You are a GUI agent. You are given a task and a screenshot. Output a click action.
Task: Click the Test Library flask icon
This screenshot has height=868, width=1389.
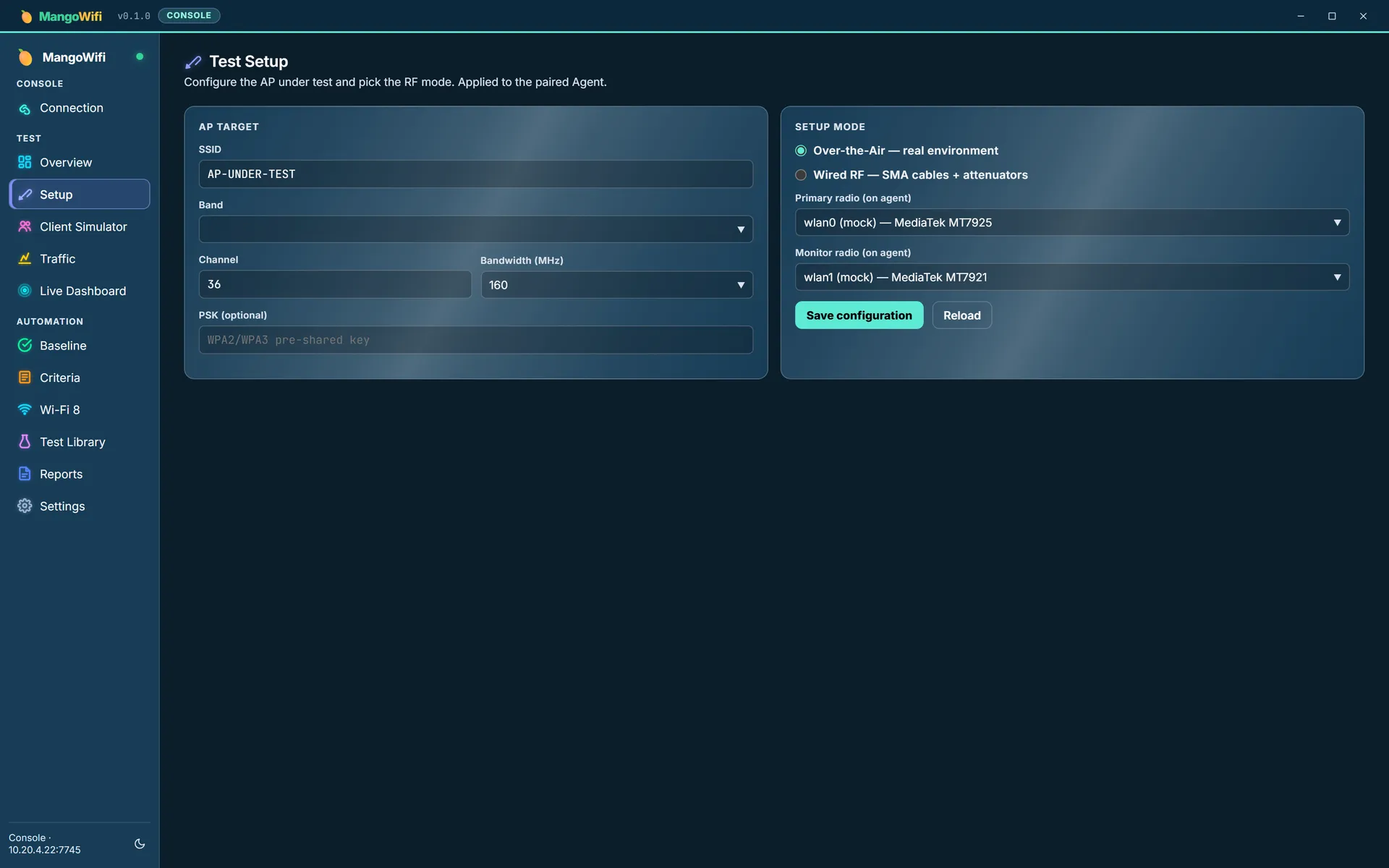25,441
